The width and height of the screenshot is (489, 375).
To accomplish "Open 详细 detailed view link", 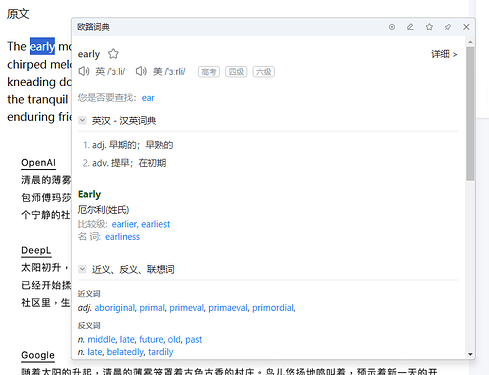I will (444, 54).
